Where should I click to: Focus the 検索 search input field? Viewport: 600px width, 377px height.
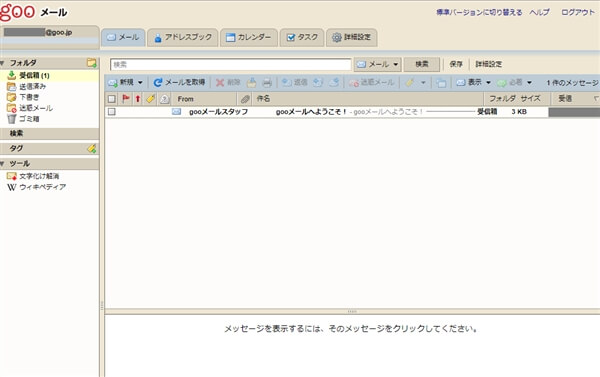(230, 64)
